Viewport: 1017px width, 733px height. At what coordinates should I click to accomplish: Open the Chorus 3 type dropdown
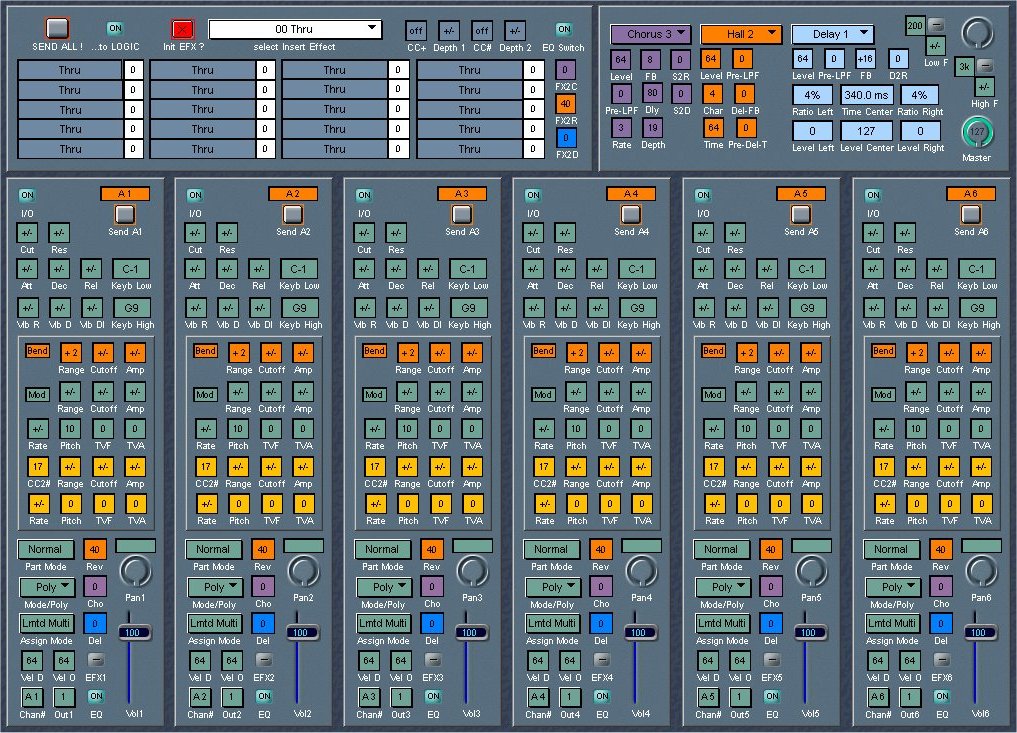pos(650,34)
